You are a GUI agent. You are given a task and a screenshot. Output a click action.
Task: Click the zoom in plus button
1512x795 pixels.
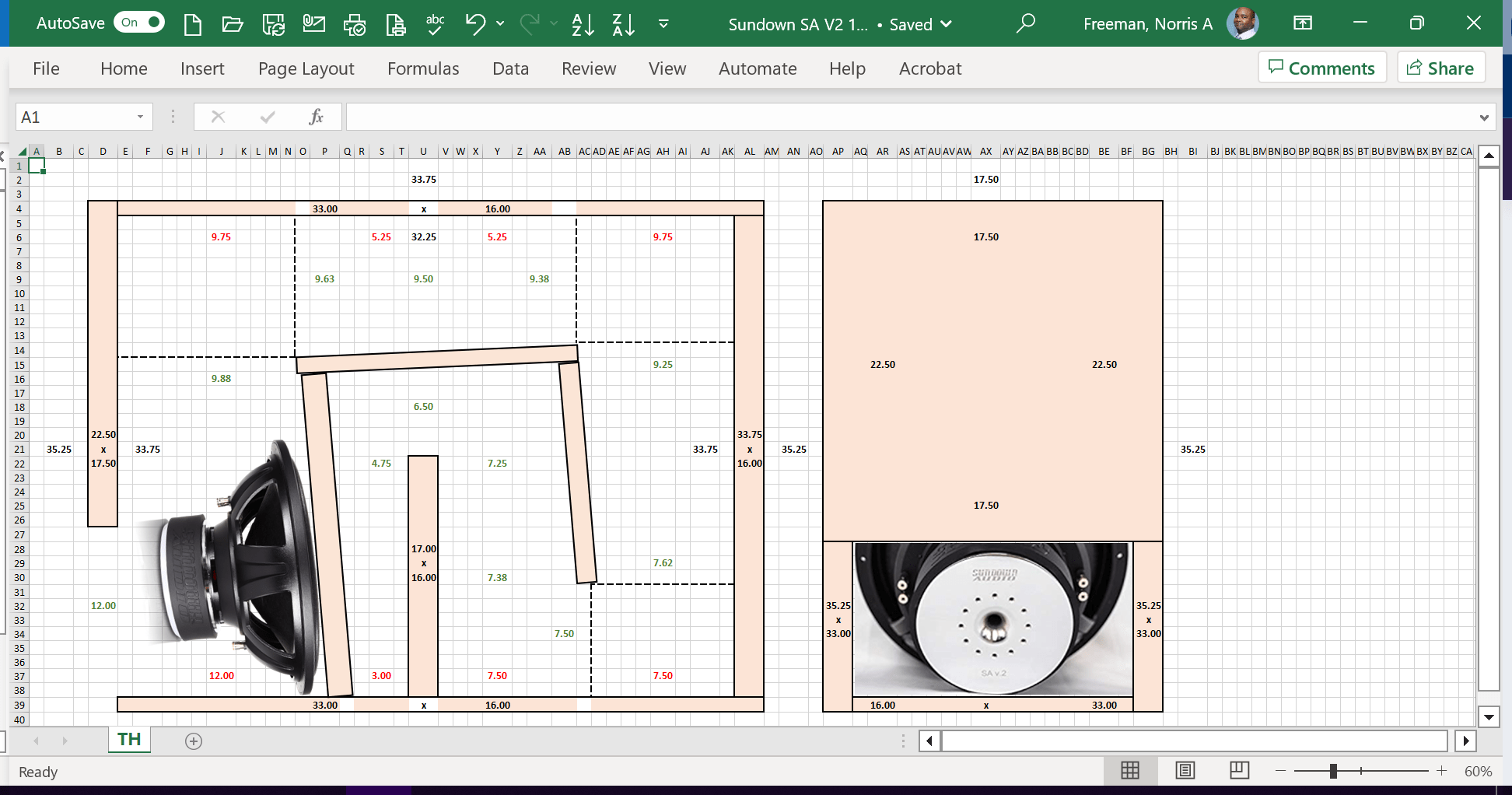[x=1441, y=771]
